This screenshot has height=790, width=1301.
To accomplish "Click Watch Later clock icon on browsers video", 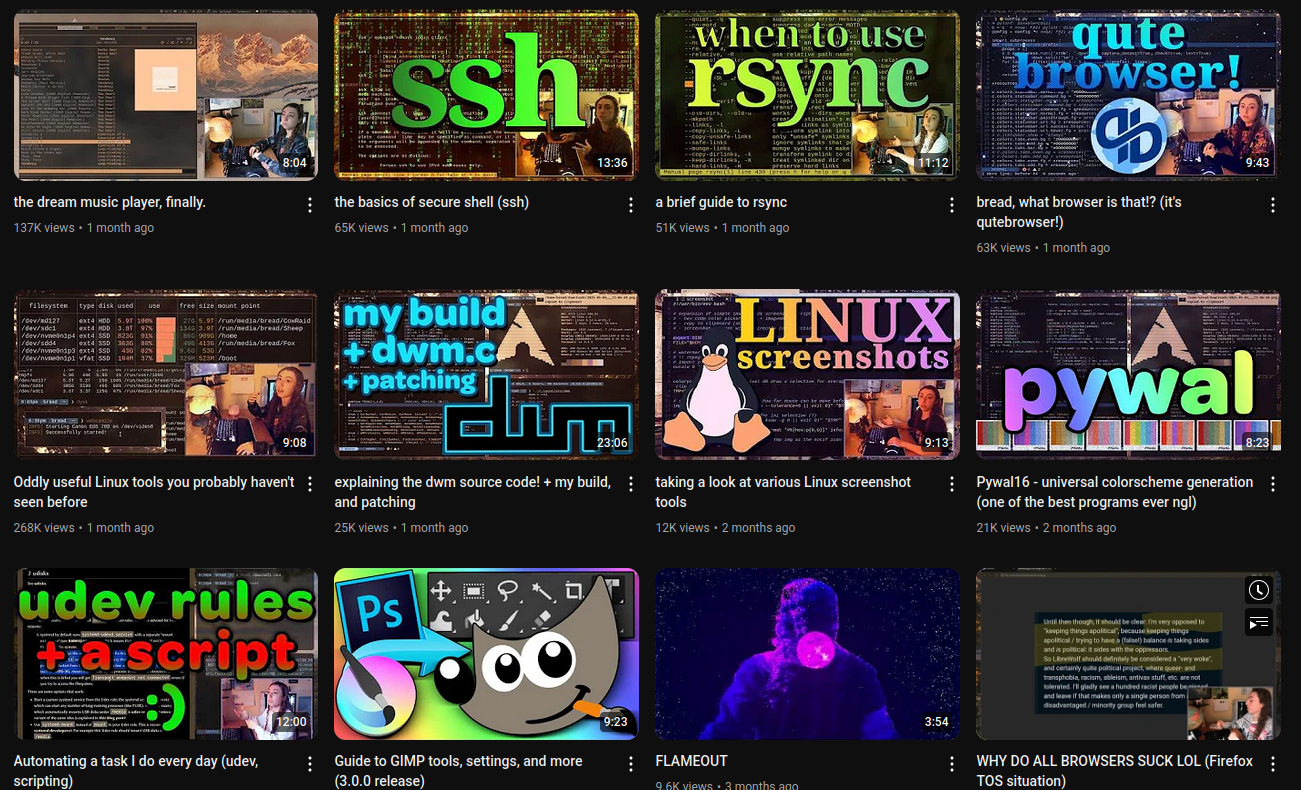I will pos(1258,590).
